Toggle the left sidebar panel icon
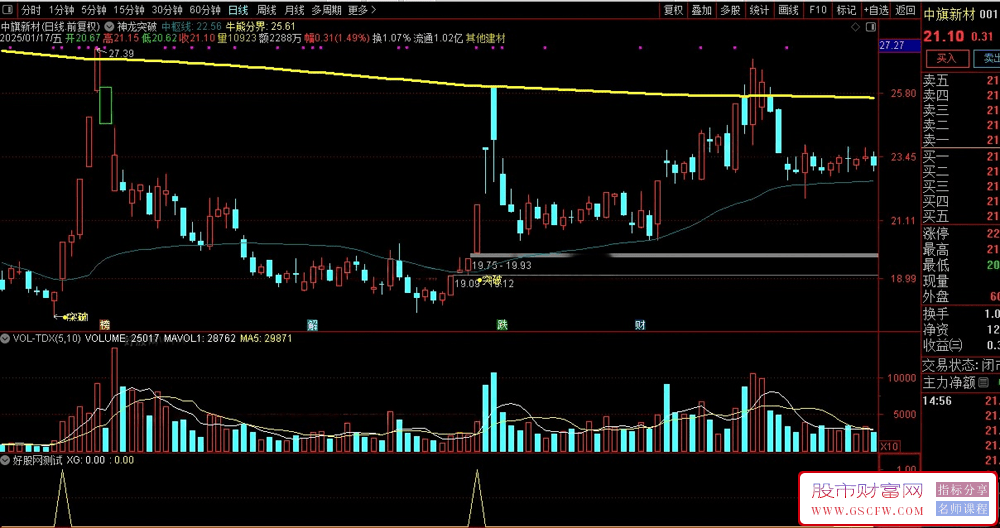 tap(8, 10)
